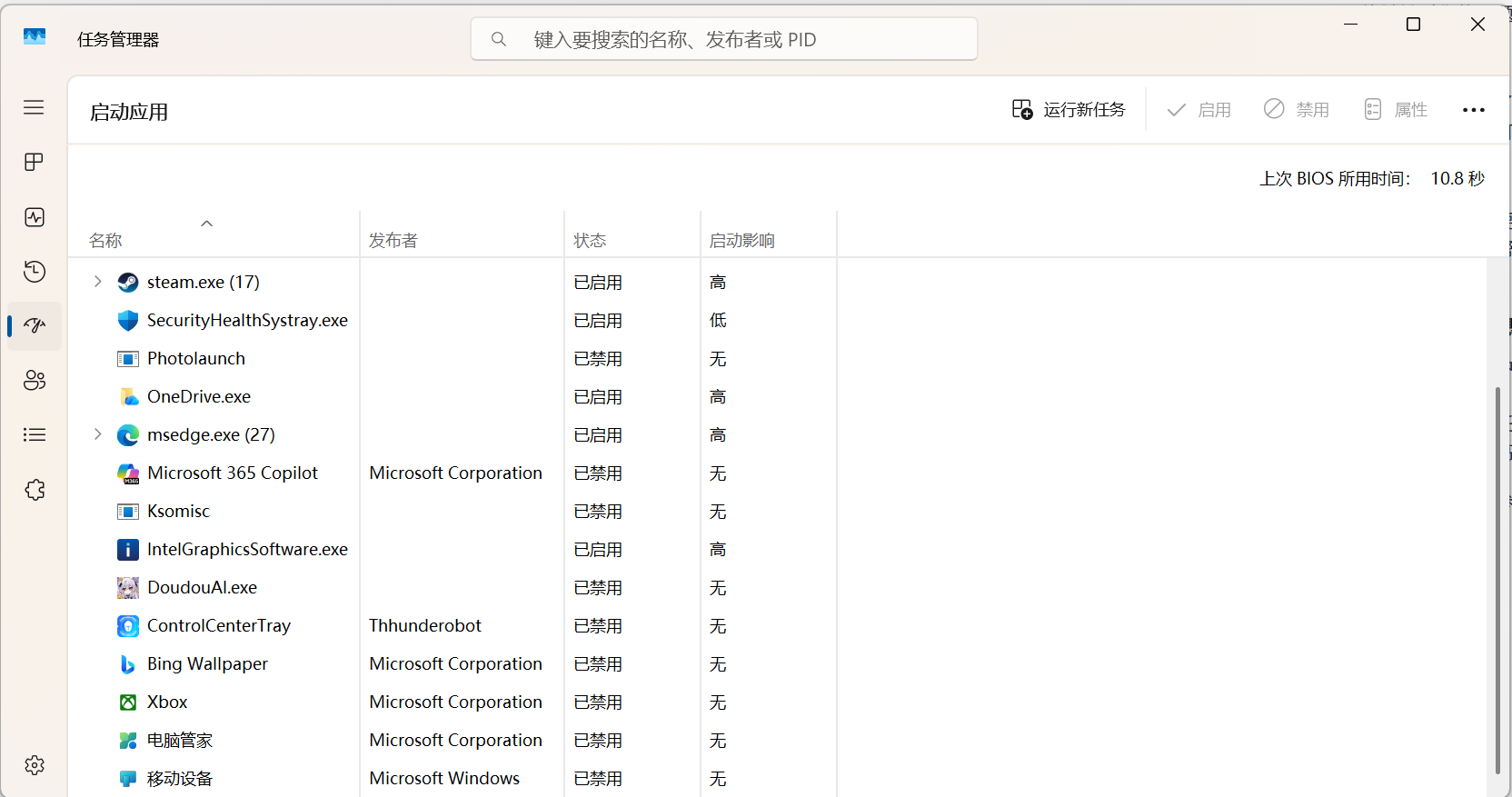Open the Details list page icon
Screen dimensions: 1512x797
click(x=35, y=434)
